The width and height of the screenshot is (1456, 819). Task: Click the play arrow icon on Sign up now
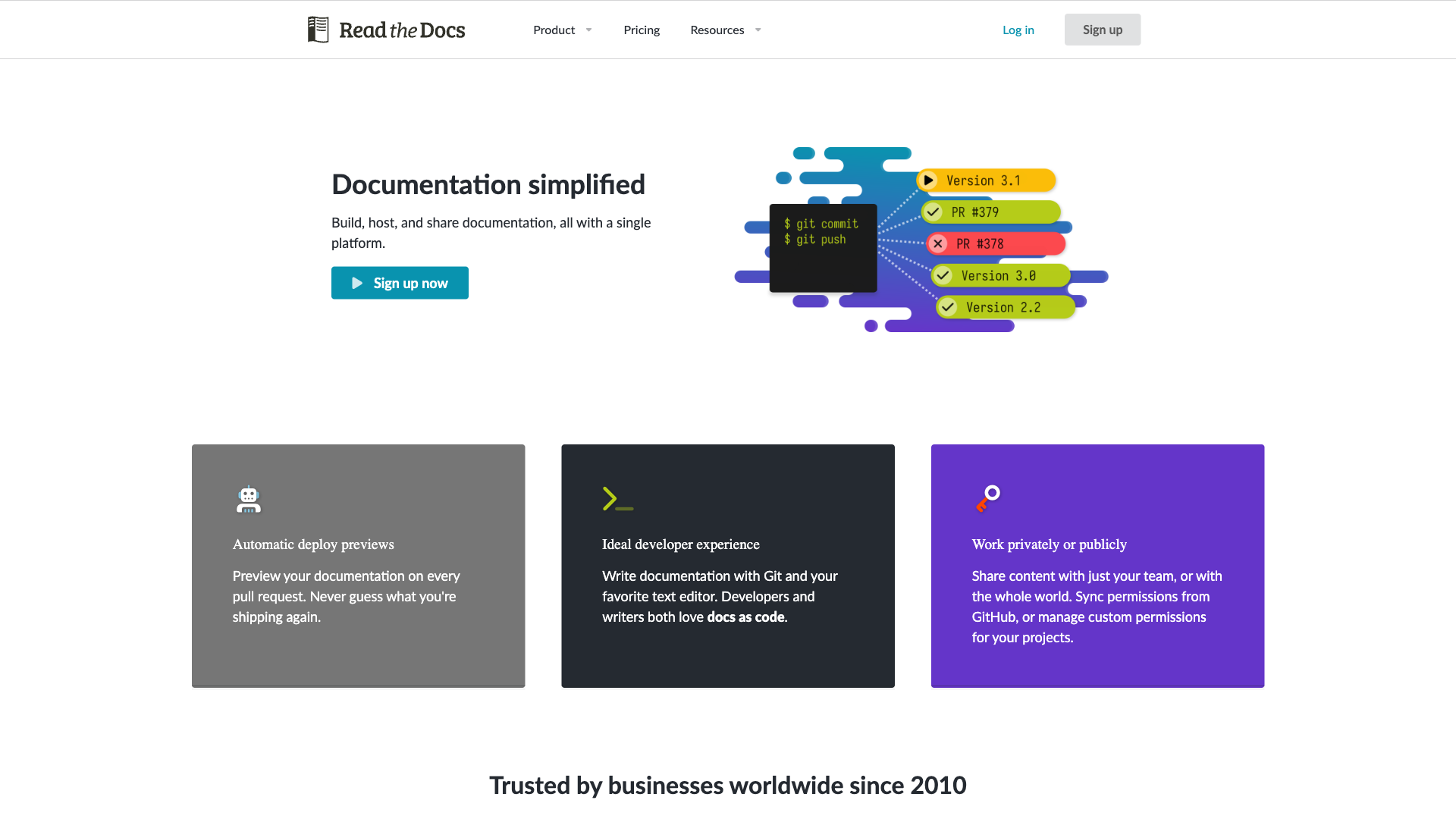357,283
